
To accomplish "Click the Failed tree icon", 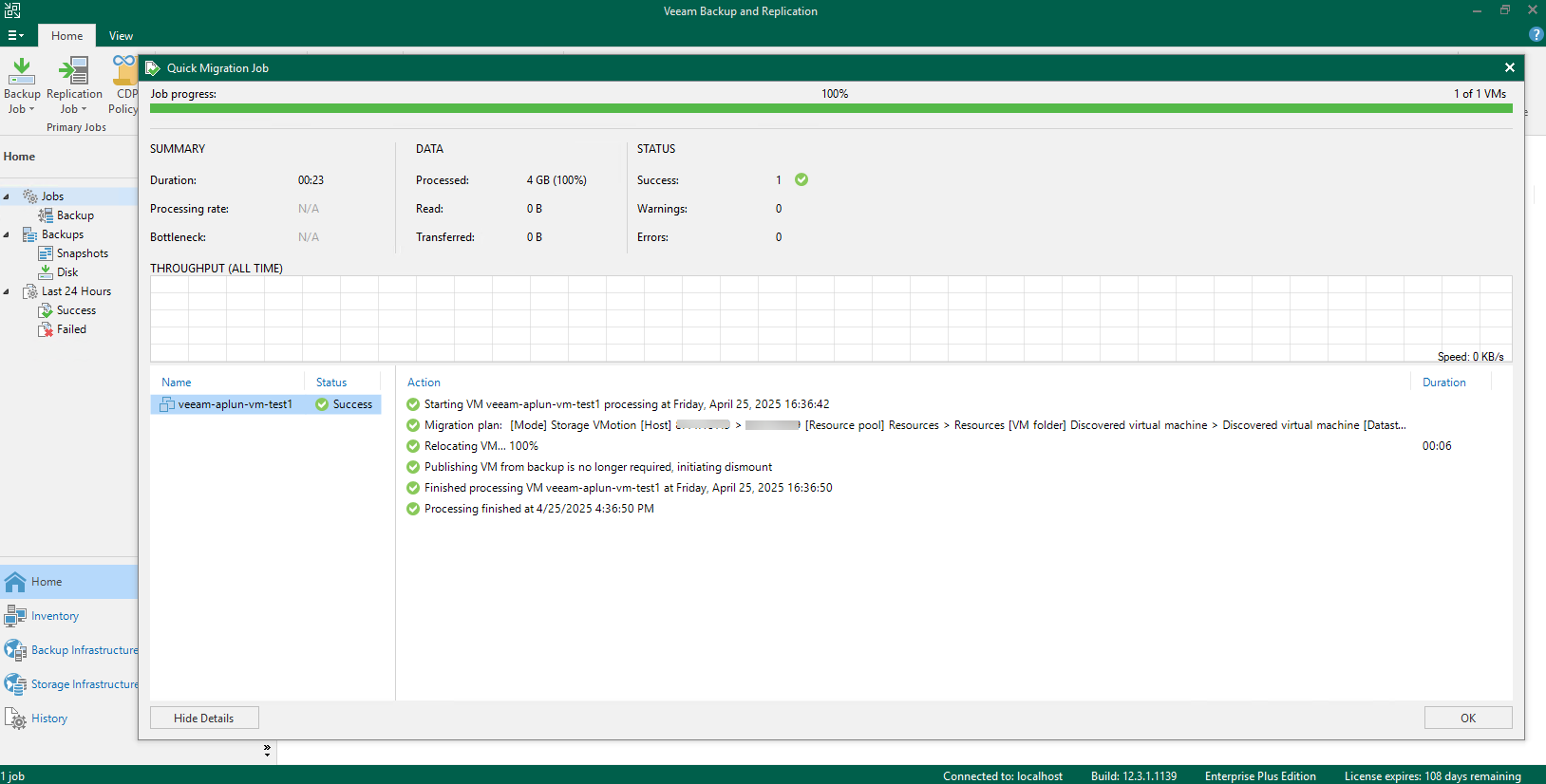I will tap(46, 329).
